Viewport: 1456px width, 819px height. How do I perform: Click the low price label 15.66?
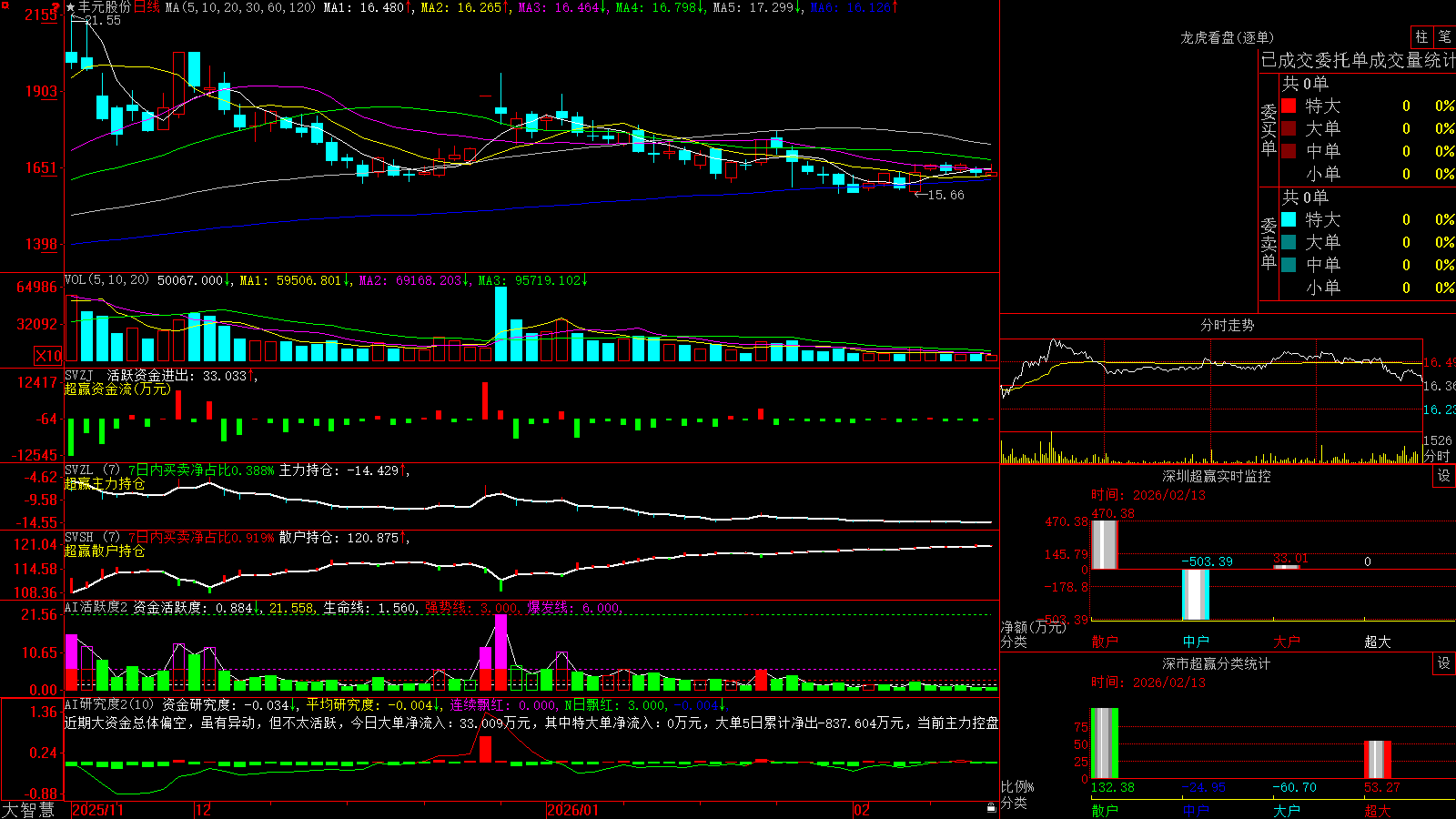[945, 195]
